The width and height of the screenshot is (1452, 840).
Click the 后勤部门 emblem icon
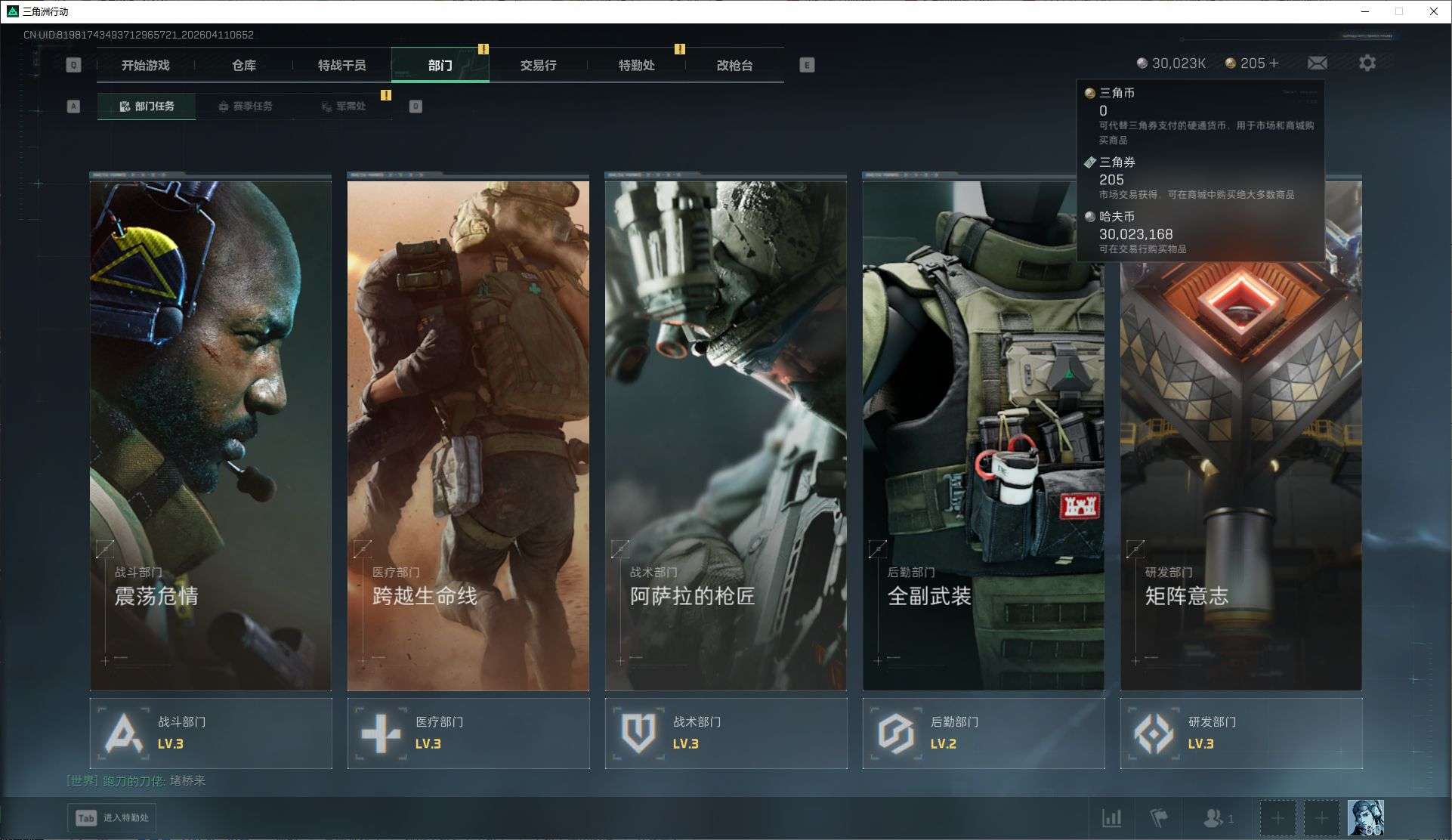click(896, 733)
